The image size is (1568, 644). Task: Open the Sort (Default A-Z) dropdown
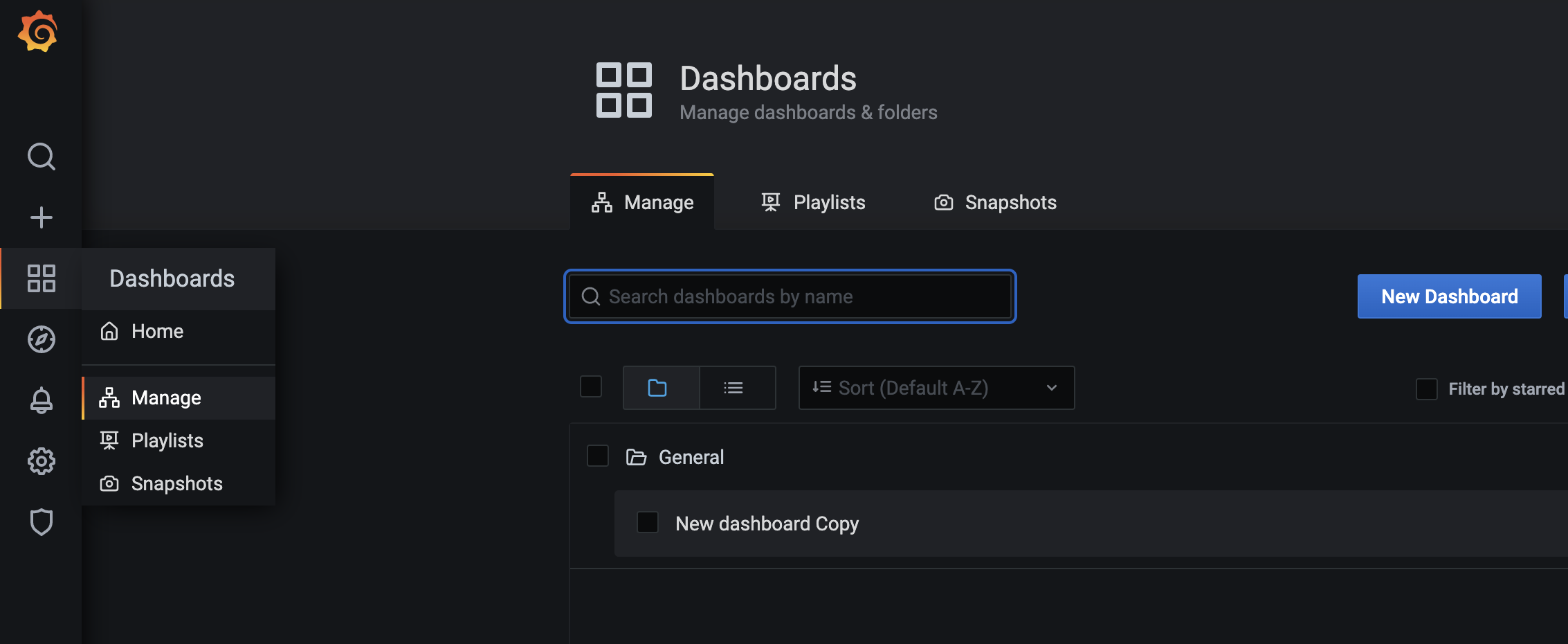tap(936, 388)
